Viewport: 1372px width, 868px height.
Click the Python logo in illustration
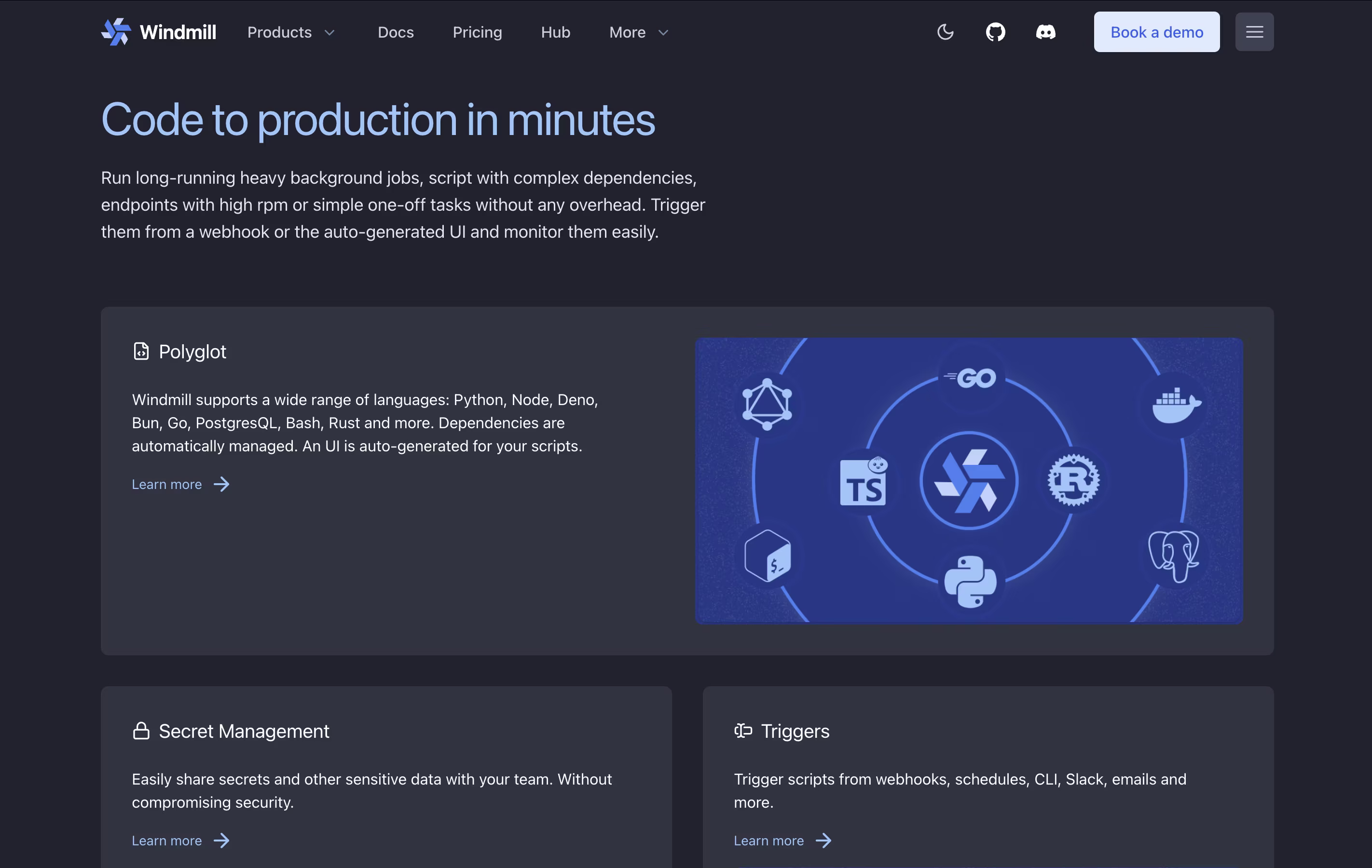(970, 582)
